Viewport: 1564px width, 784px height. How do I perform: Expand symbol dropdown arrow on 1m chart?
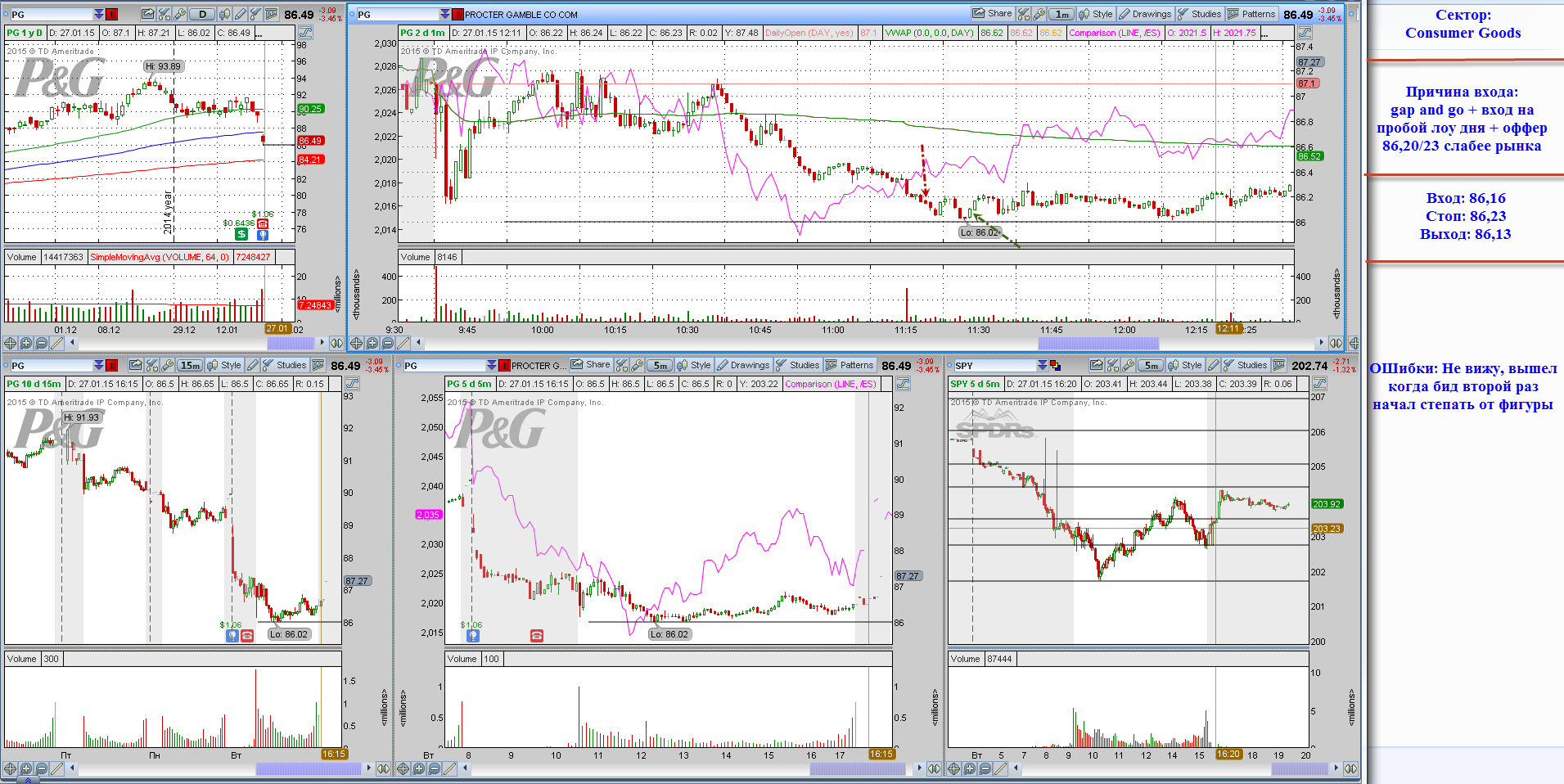coord(445,14)
